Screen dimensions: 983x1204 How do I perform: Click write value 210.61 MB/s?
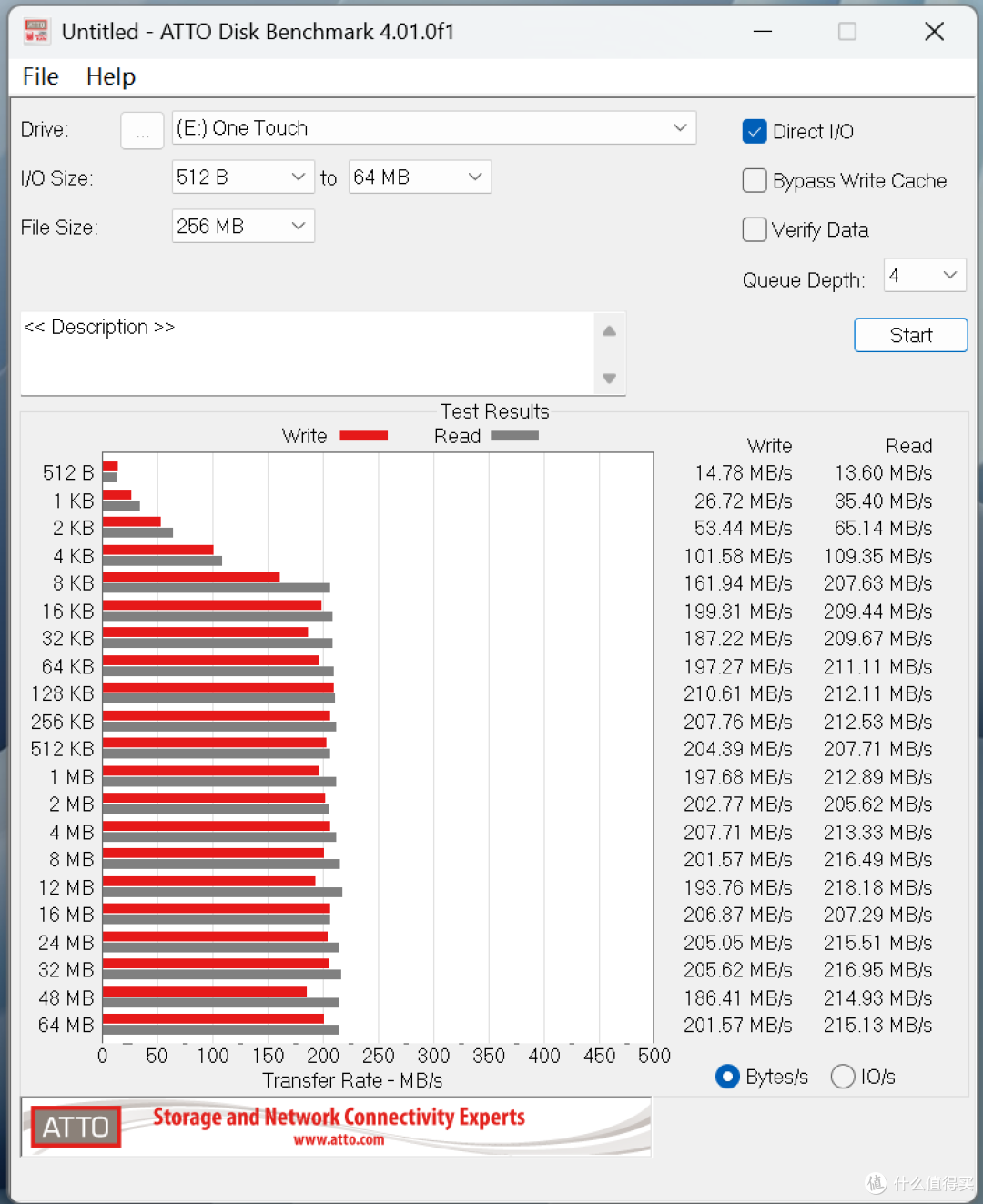coord(738,694)
